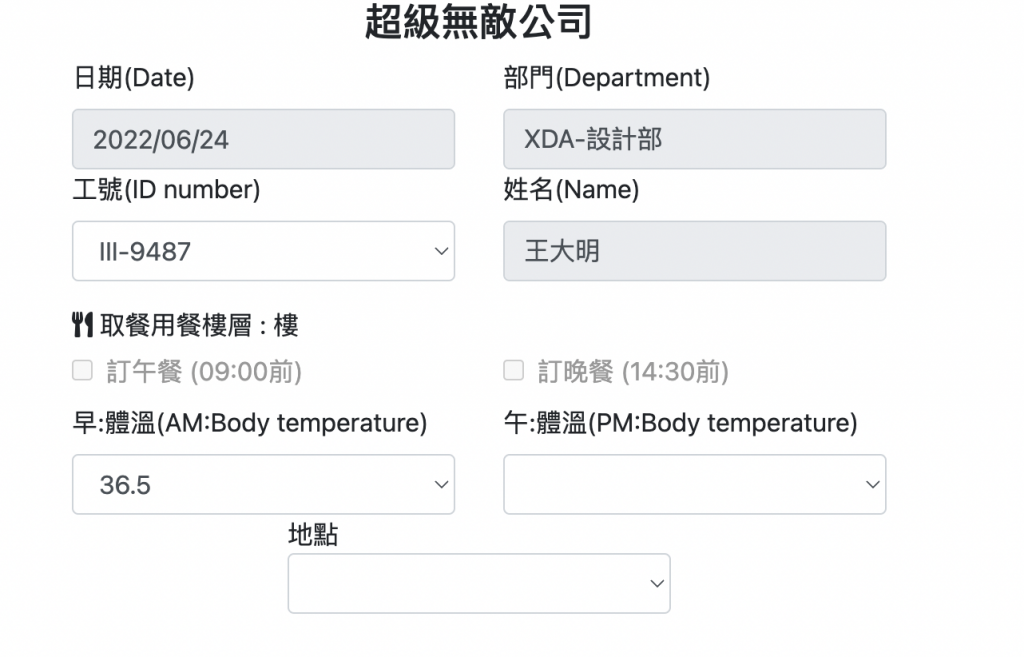Click the fork and knife meal icon
This screenshot has height=657, width=1024.
pos(83,325)
